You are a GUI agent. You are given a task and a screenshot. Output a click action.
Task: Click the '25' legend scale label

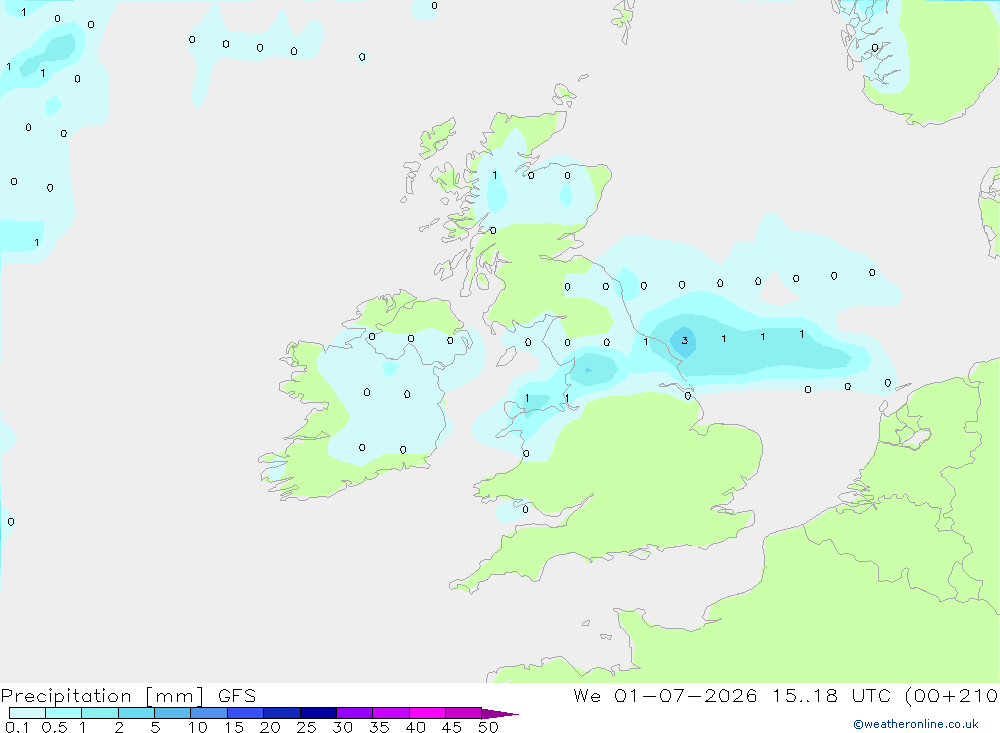306,727
